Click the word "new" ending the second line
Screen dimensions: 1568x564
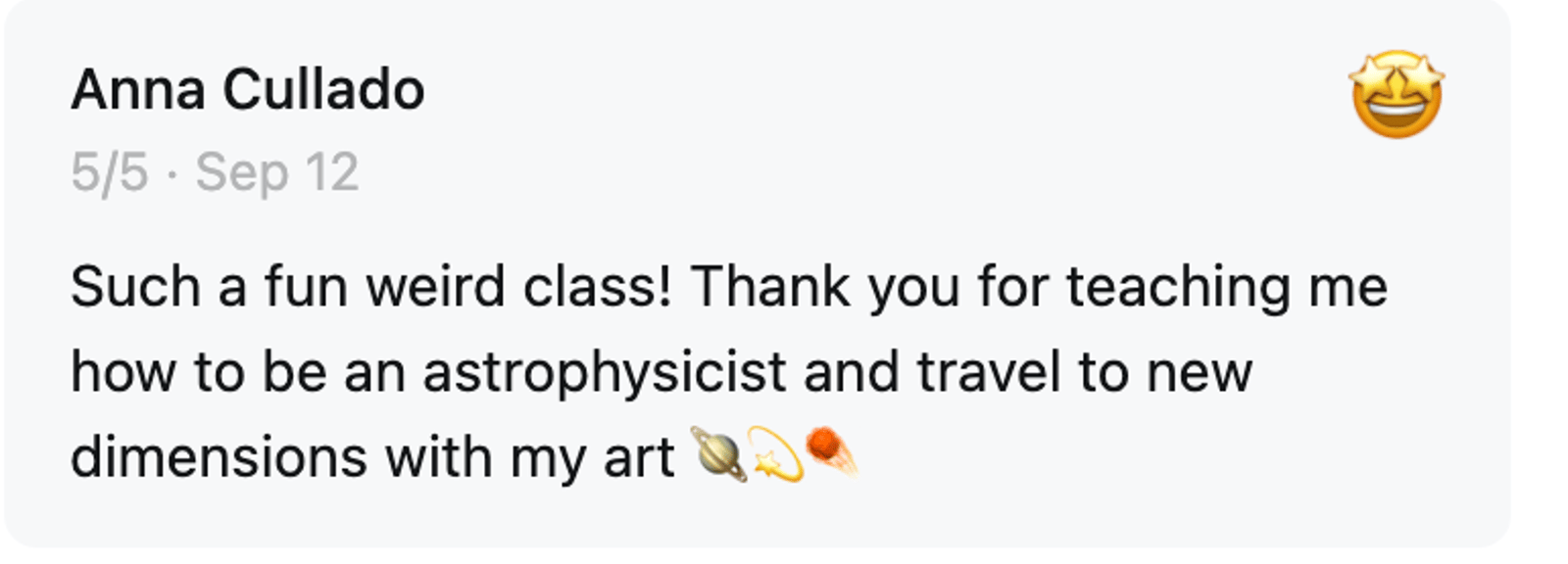(x=1199, y=373)
